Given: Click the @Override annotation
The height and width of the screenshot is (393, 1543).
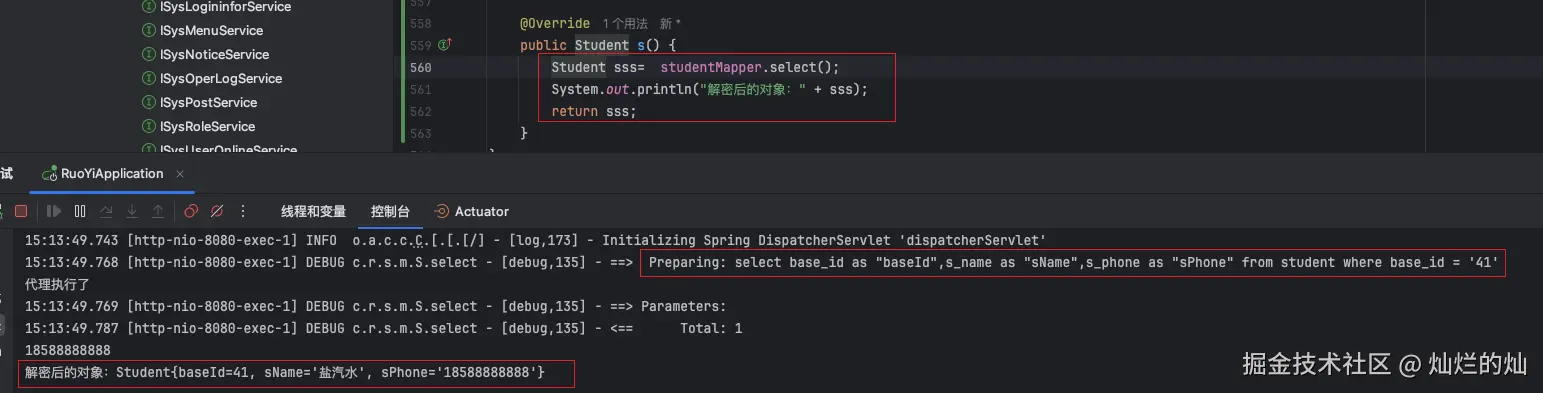Looking at the screenshot, I should click(x=555, y=23).
